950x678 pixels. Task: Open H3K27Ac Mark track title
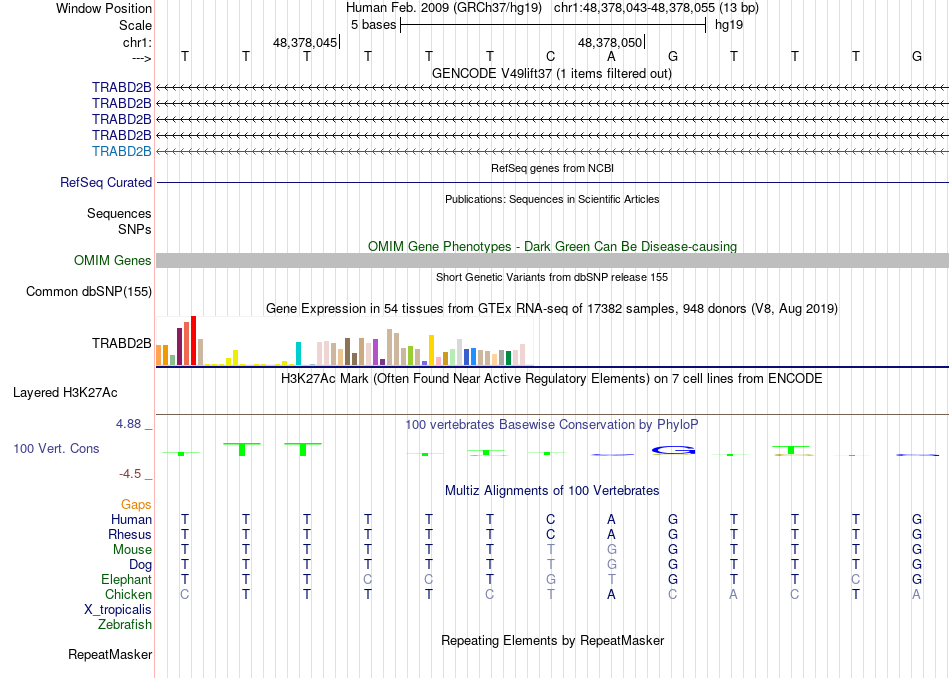click(552, 379)
